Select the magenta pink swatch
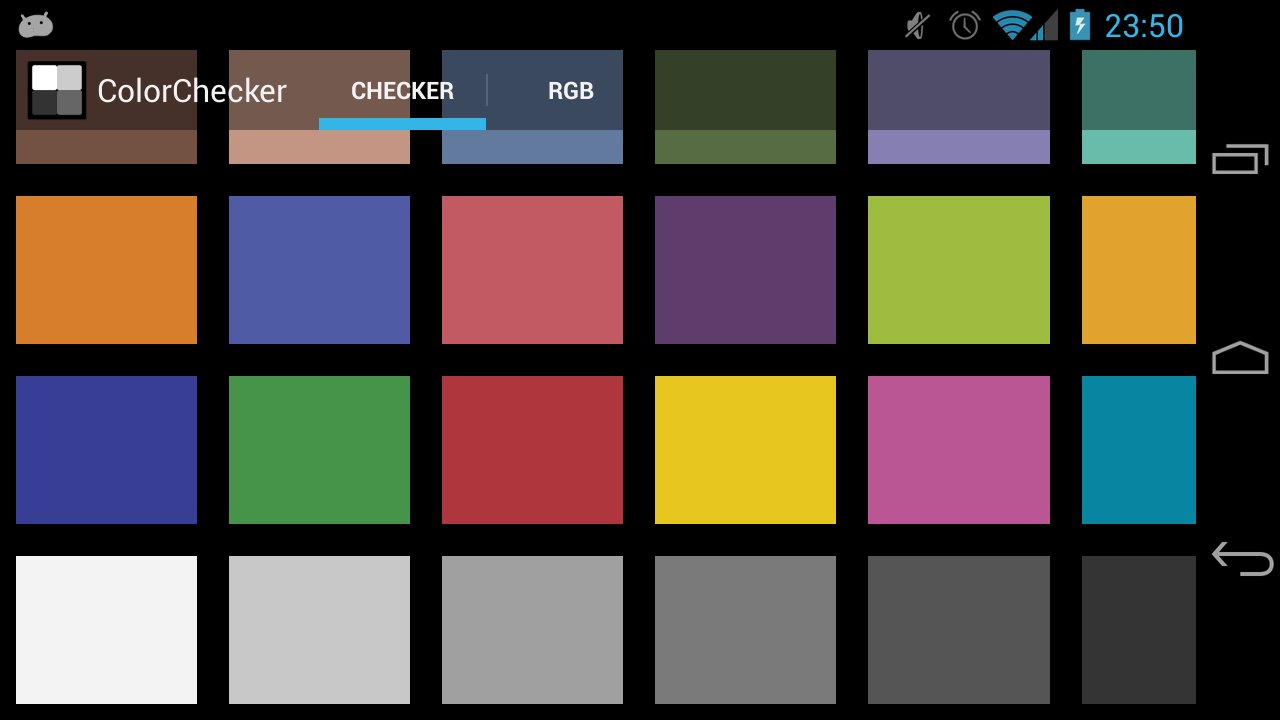This screenshot has height=720, width=1280. click(x=959, y=450)
